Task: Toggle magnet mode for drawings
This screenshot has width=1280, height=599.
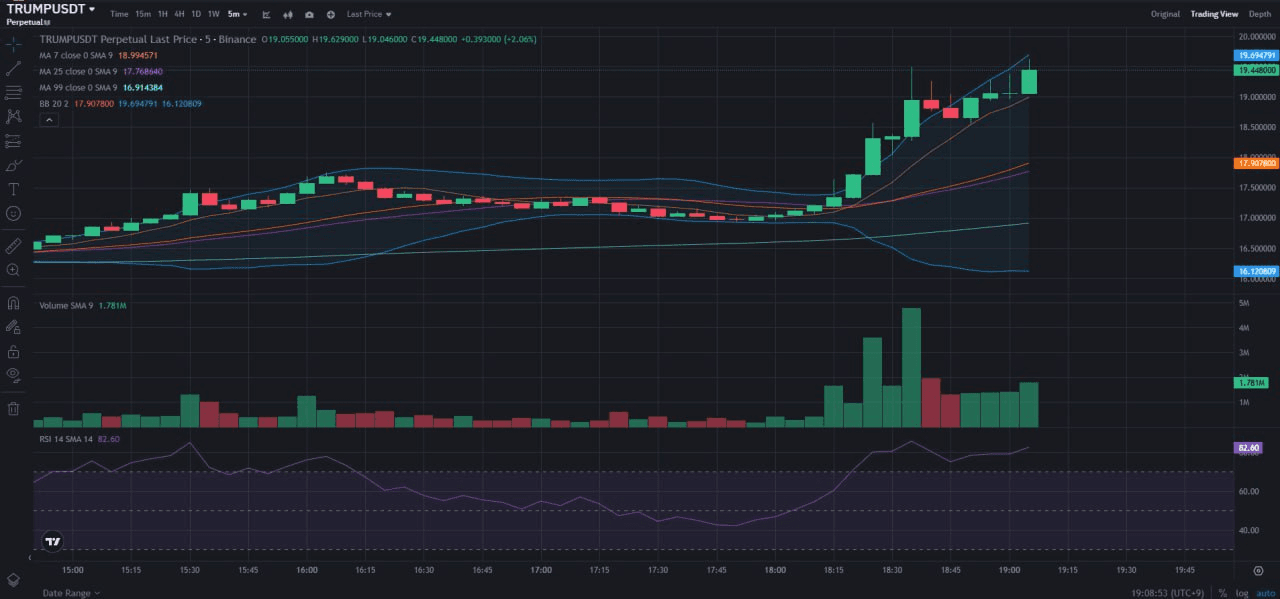Action: (x=13, y=302)
